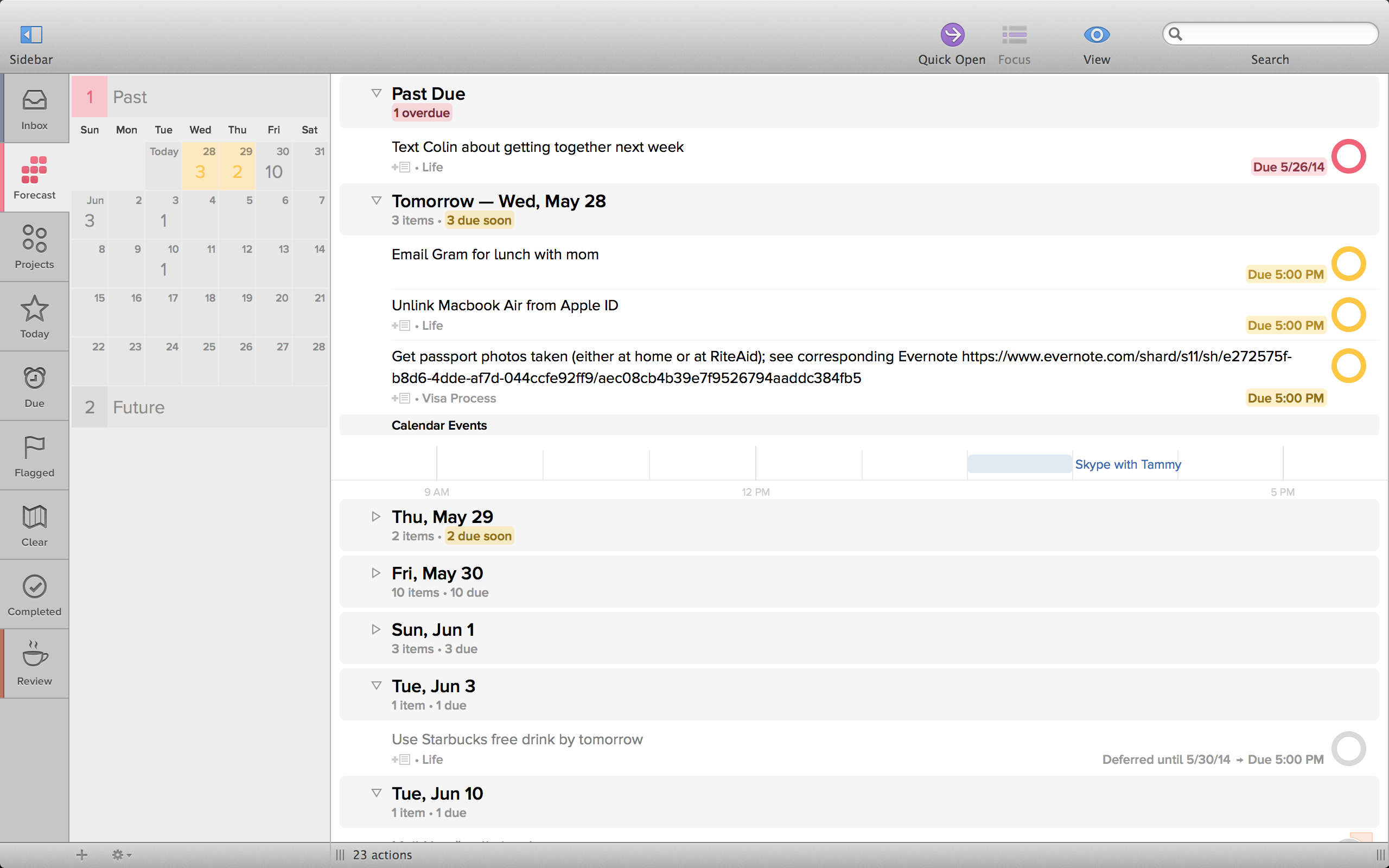The height and width of the screenshot is (868, 1389).
Task: Select Sat 31 in forecast calendar
Action: (x=310, y=166)
